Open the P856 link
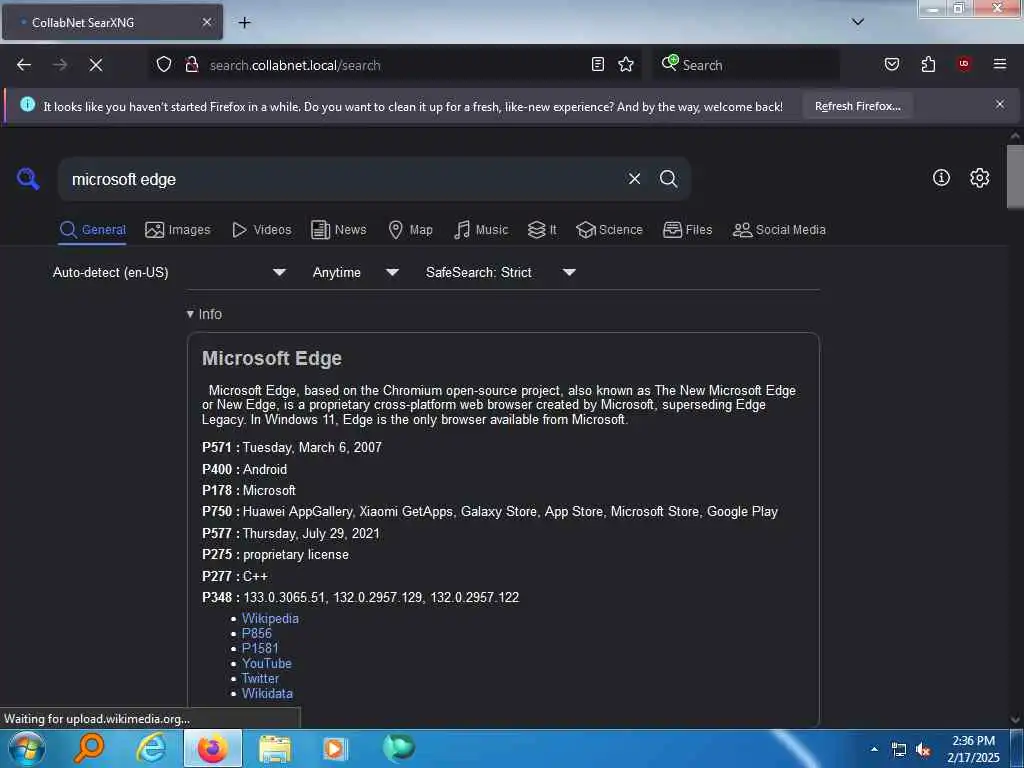 [257, 633]
